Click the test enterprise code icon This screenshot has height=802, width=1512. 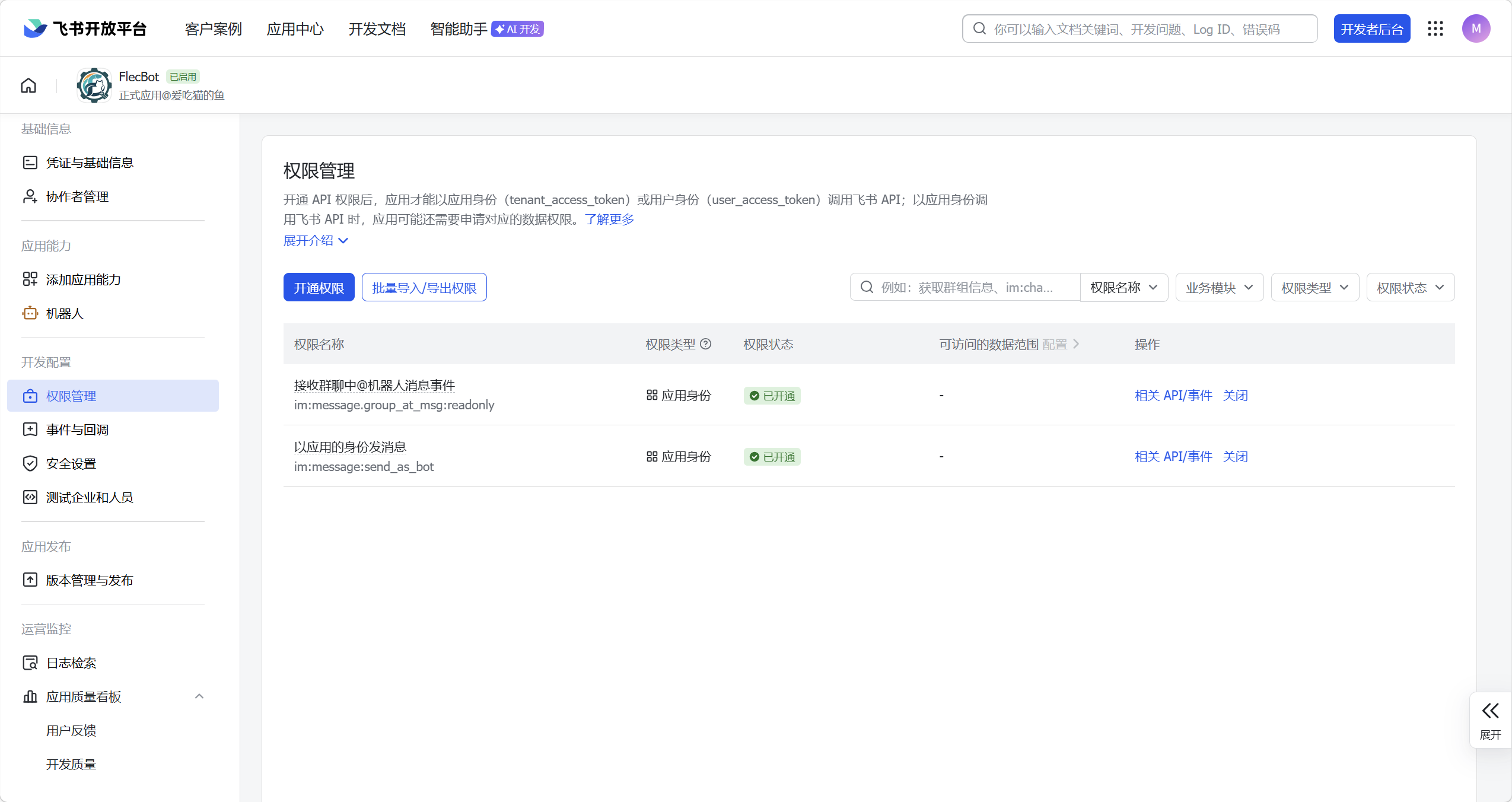tap(30, 497)
